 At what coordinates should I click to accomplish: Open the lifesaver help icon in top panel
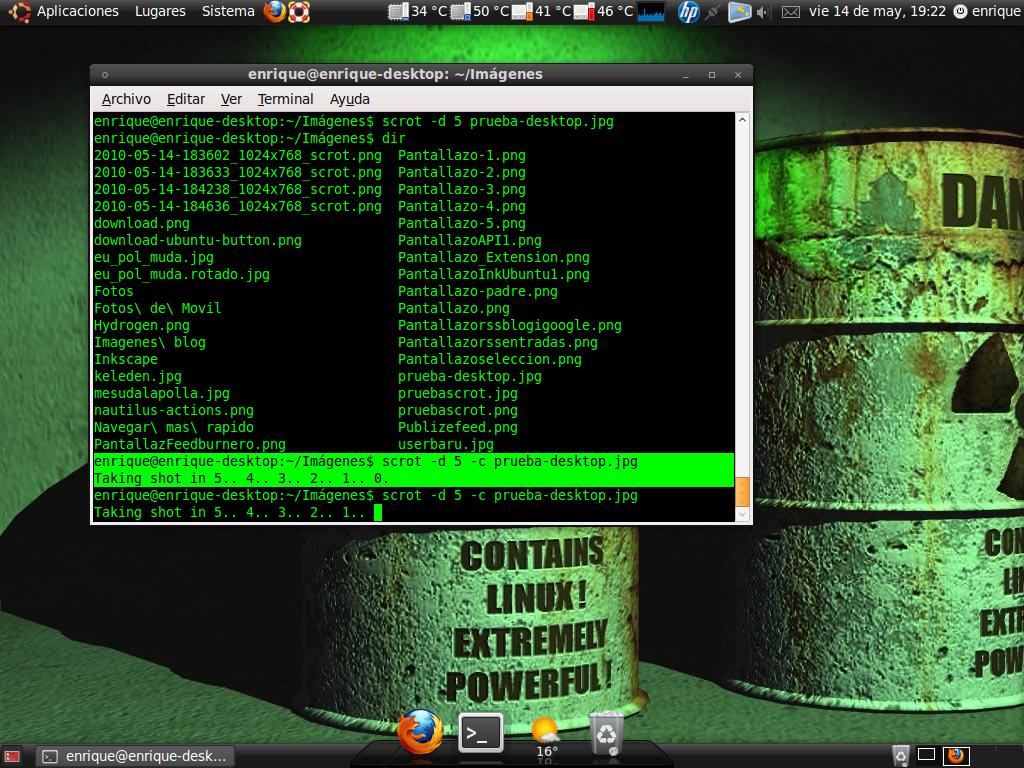click(298, 11)
